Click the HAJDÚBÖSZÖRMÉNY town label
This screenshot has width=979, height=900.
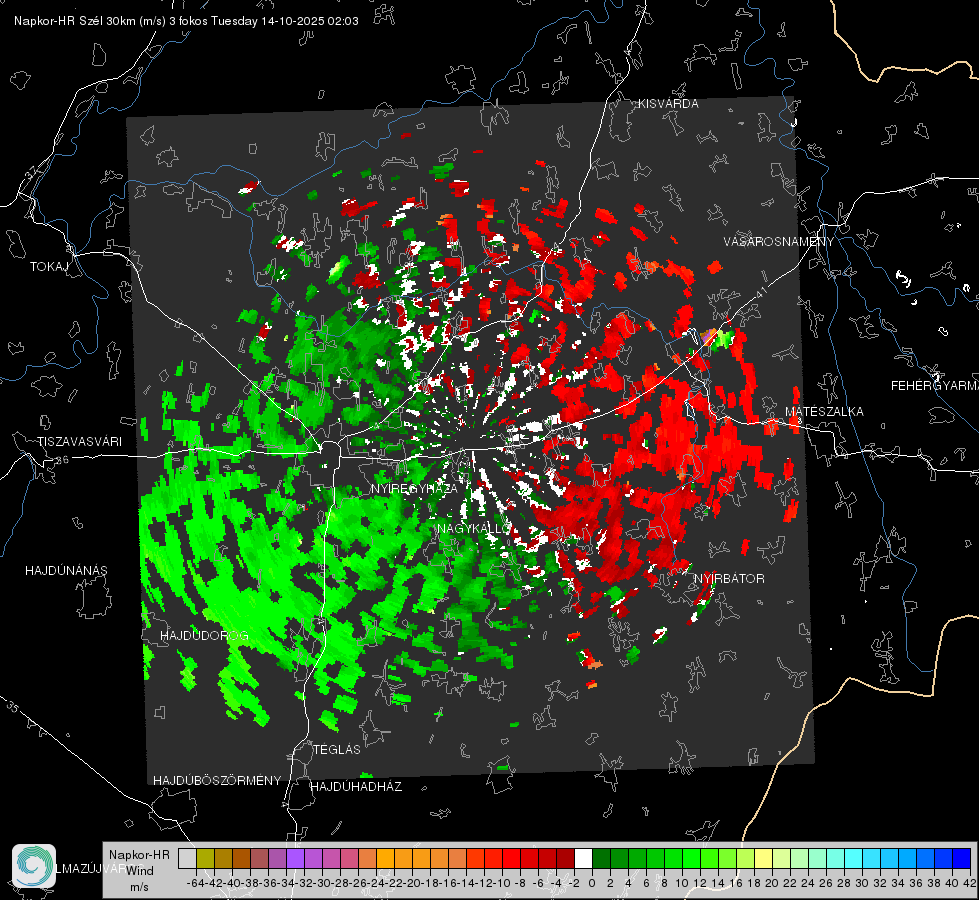coord(217,780)
